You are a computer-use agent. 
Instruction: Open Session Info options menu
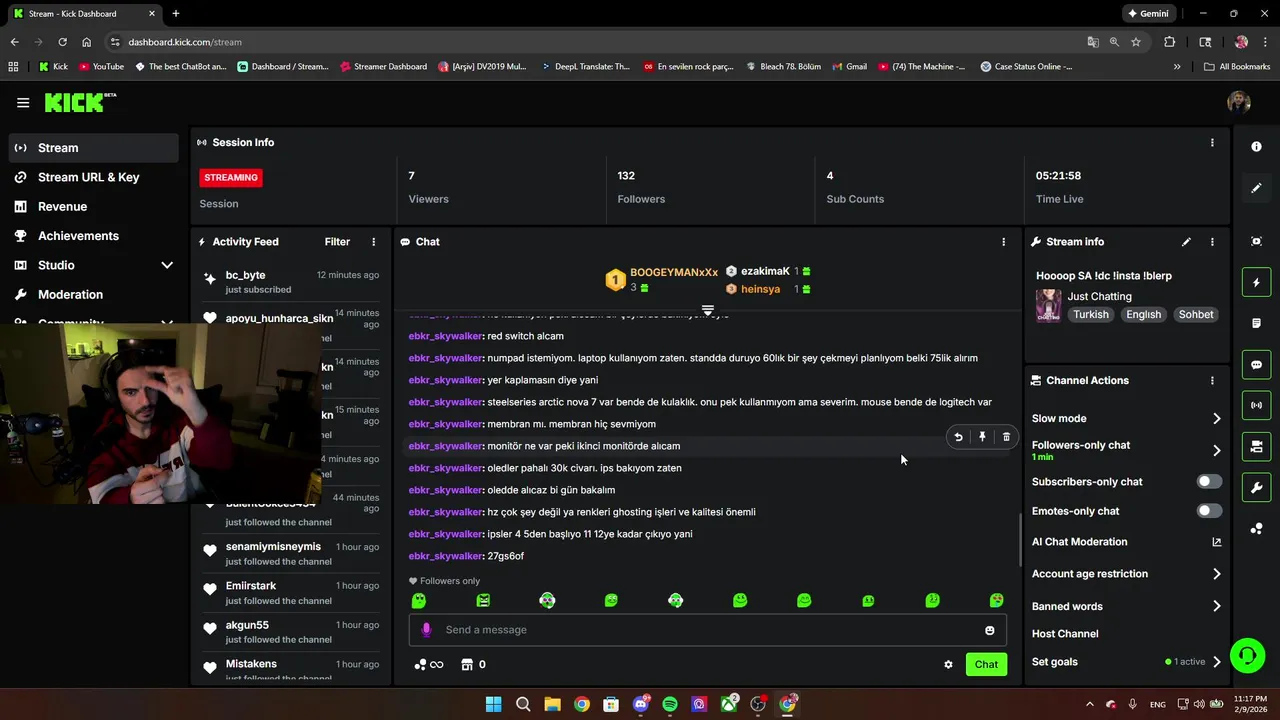pyautogui.click(x=1212, y=142)
